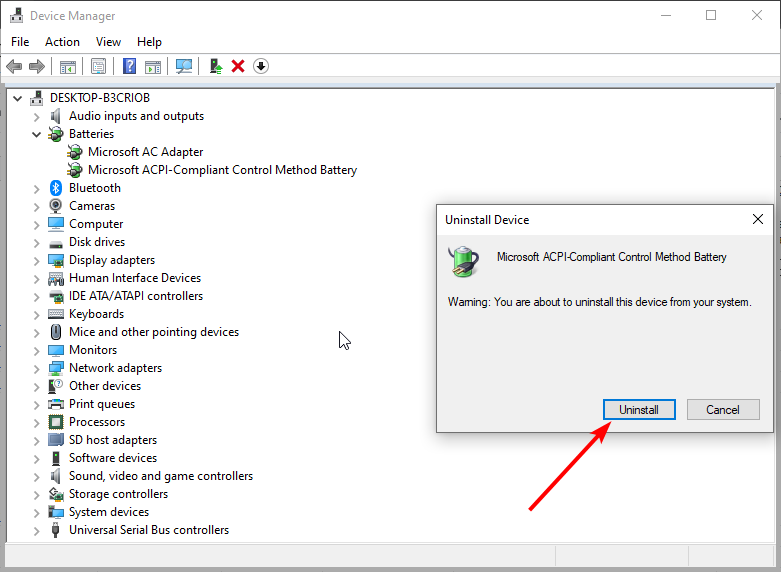Select the Computer category label
781x572 pixels.
pos(96,224)
